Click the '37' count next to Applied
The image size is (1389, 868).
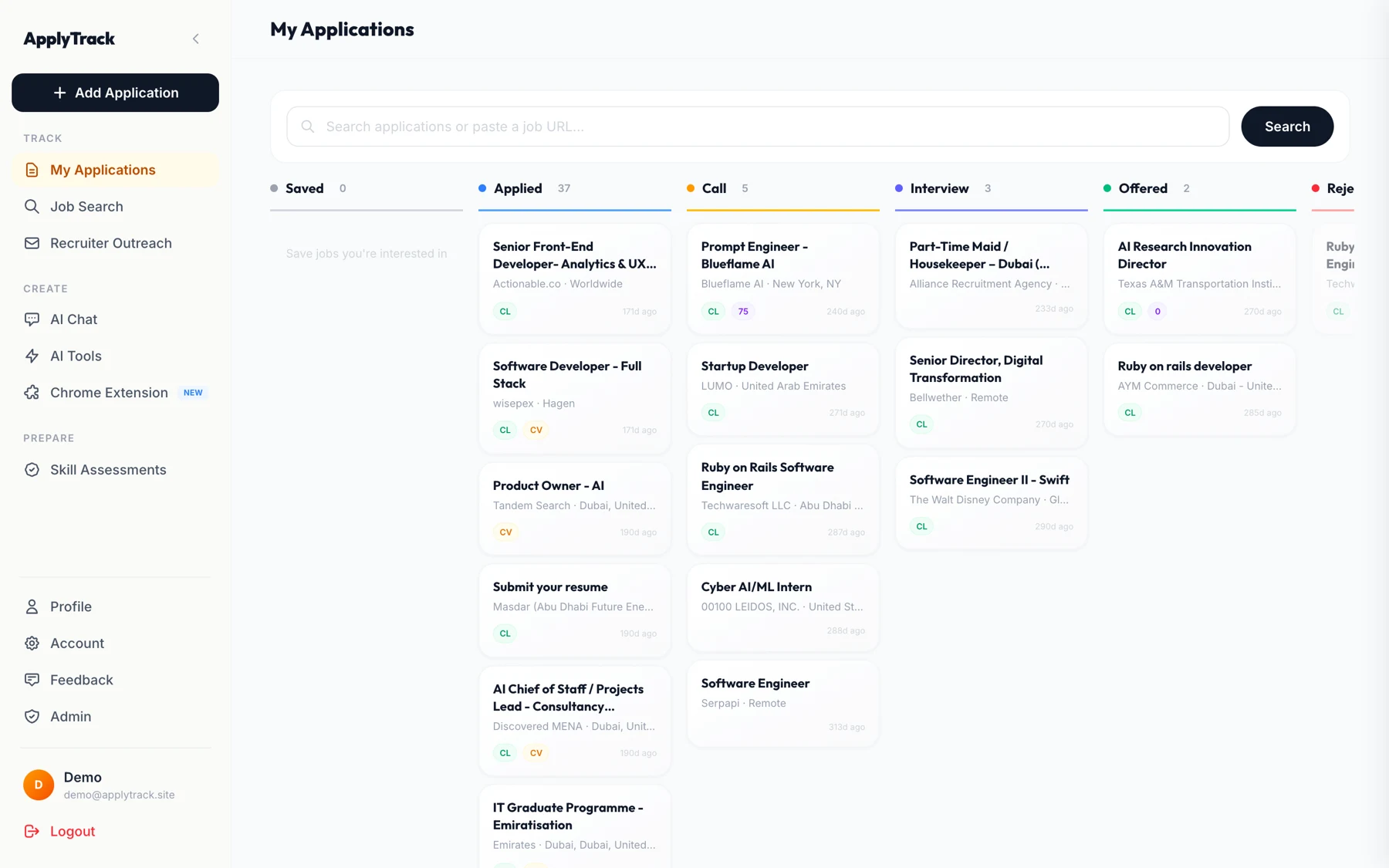[x=564, y=188]
